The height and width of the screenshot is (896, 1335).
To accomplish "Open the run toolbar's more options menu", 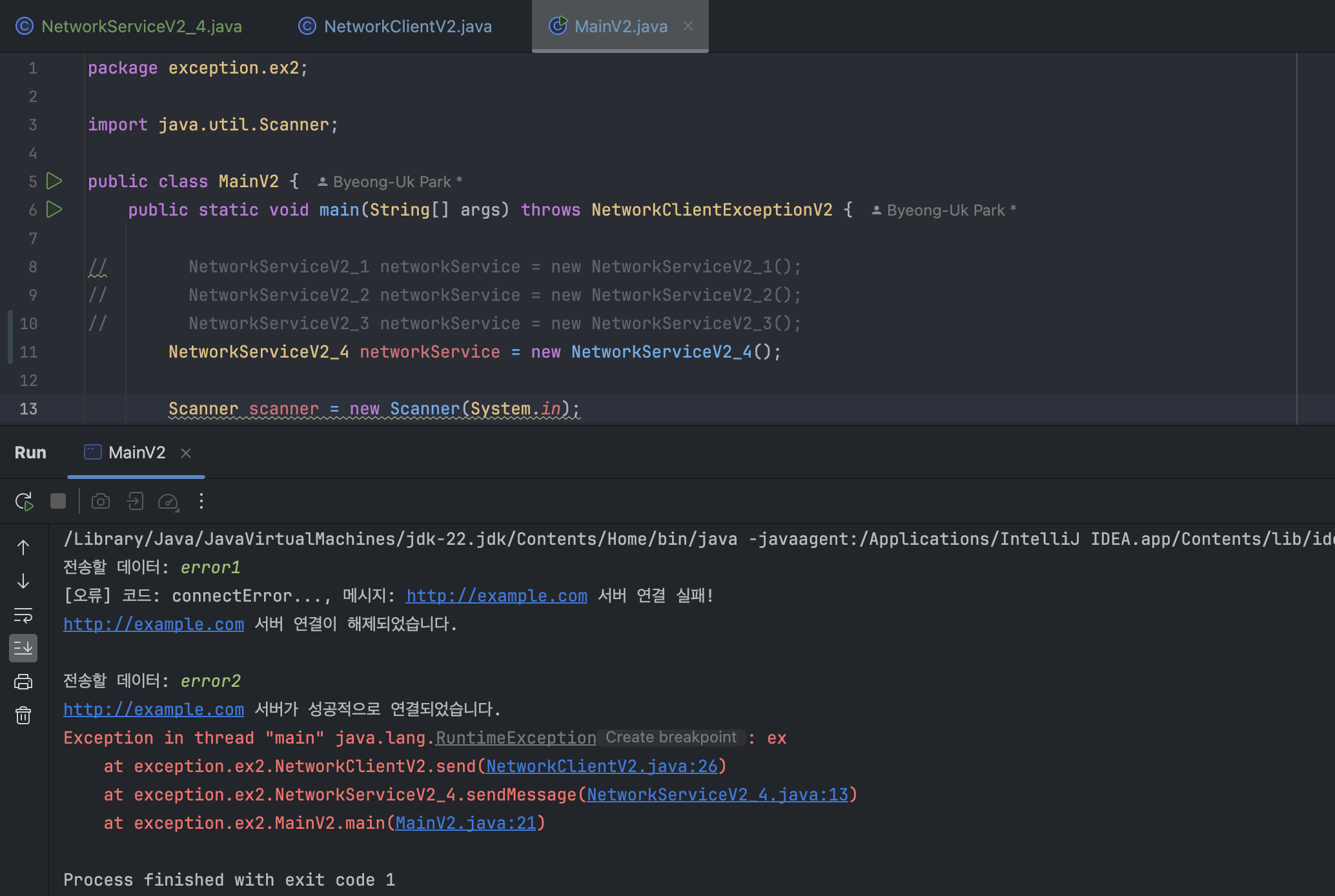I will 201,502.
